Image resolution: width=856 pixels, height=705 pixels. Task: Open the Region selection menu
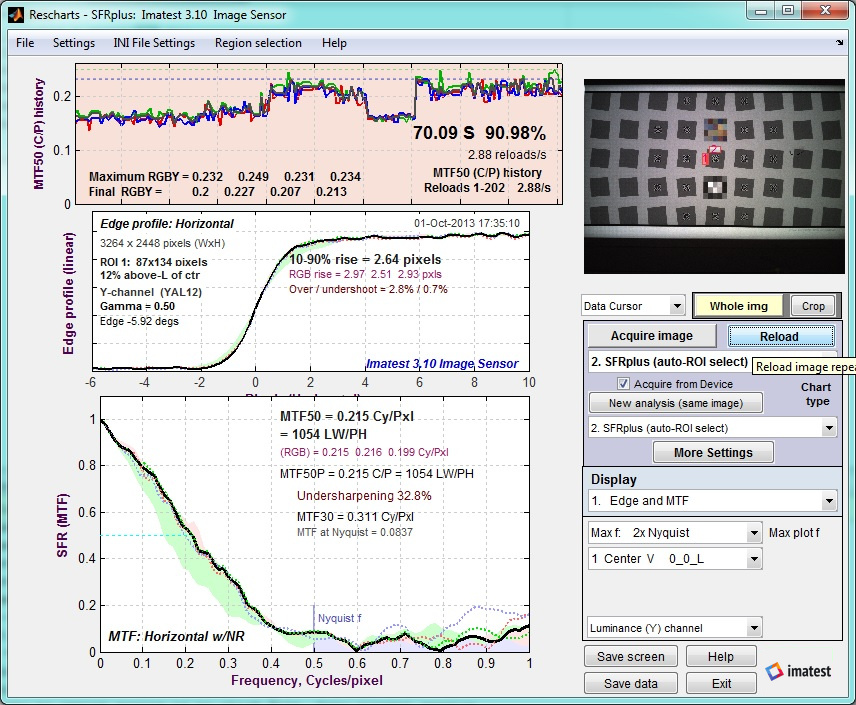point(258,43)
